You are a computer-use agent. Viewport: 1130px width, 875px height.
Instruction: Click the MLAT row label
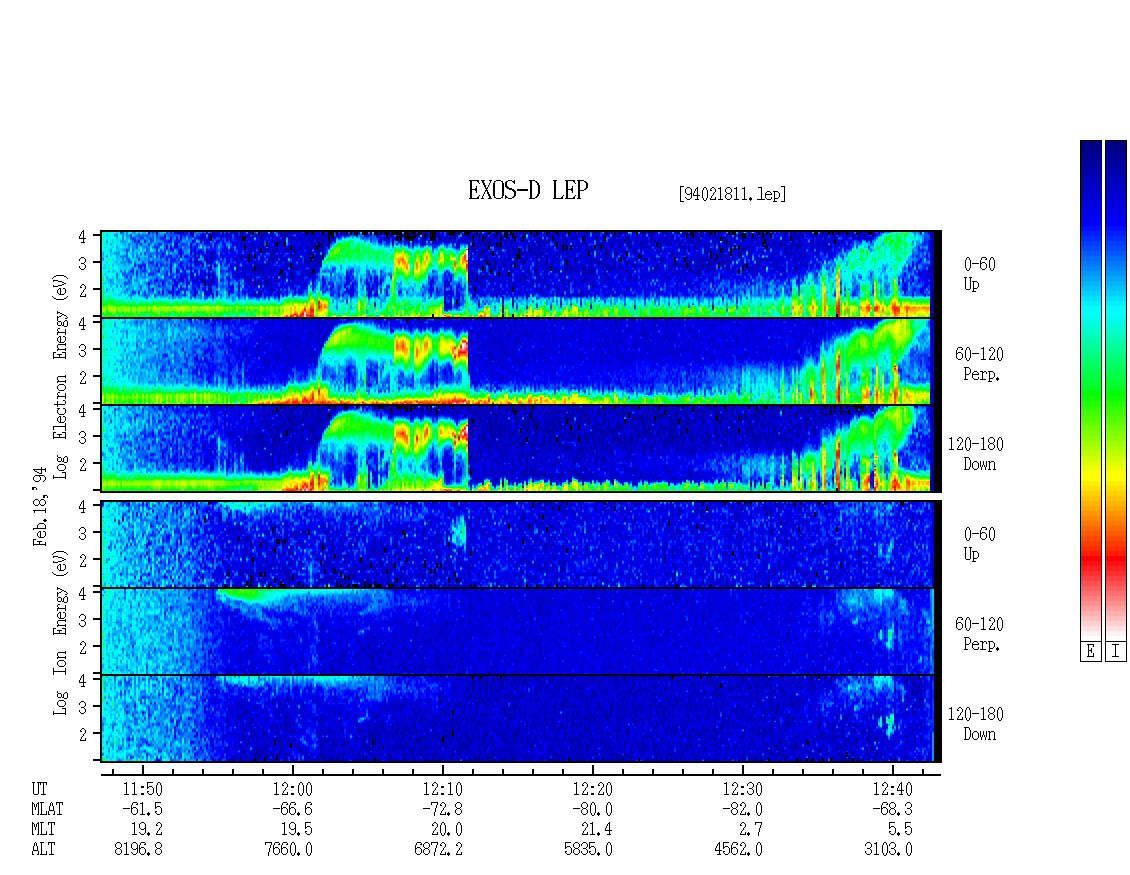(48, 809)
